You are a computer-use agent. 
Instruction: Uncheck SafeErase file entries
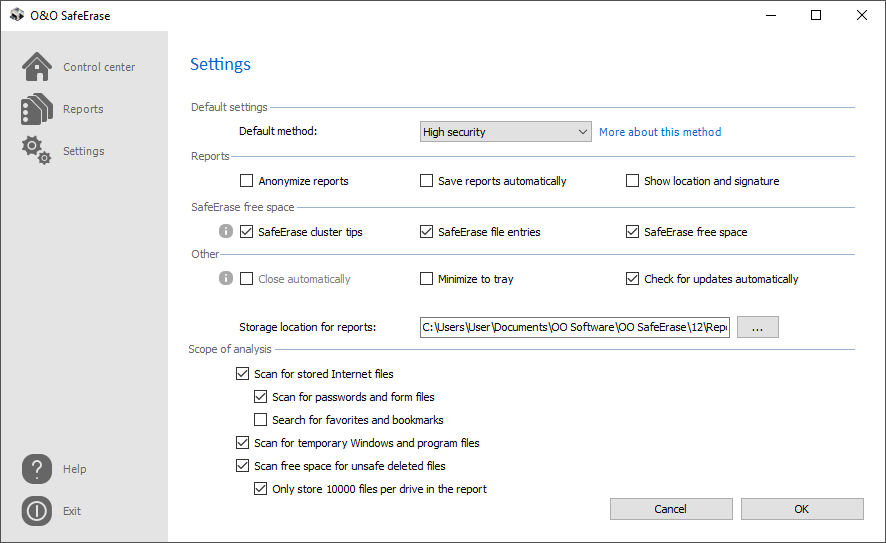[x=427, y=232]
